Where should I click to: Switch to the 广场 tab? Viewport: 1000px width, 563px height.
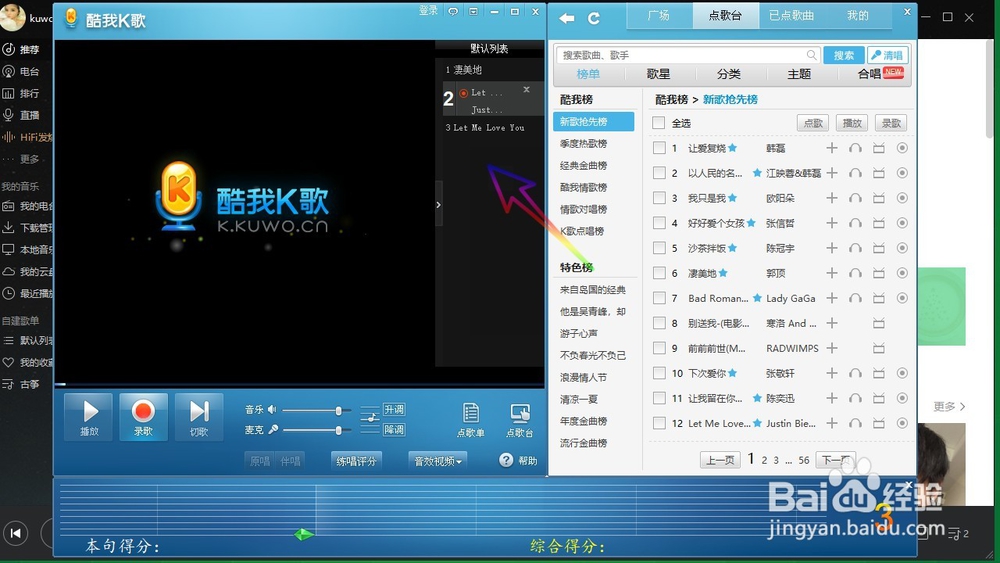[x=659, y=16]
